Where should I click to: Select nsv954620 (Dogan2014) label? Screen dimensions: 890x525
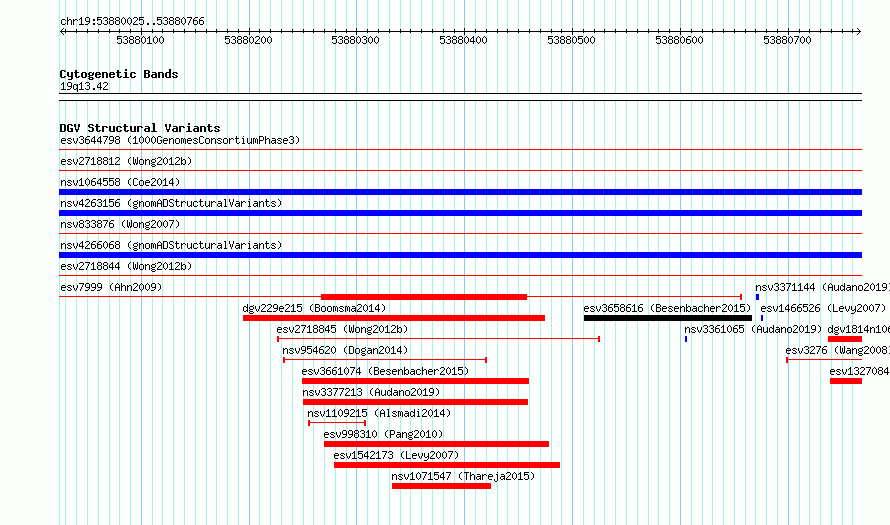coord(345,350)
